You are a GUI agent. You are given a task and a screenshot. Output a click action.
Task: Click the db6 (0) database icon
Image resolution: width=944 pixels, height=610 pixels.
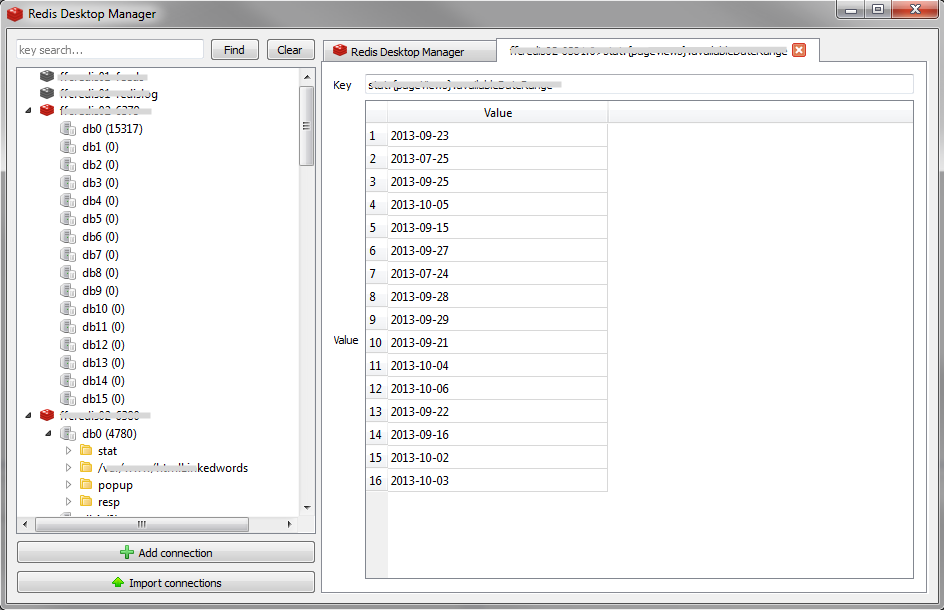(68, 237)
